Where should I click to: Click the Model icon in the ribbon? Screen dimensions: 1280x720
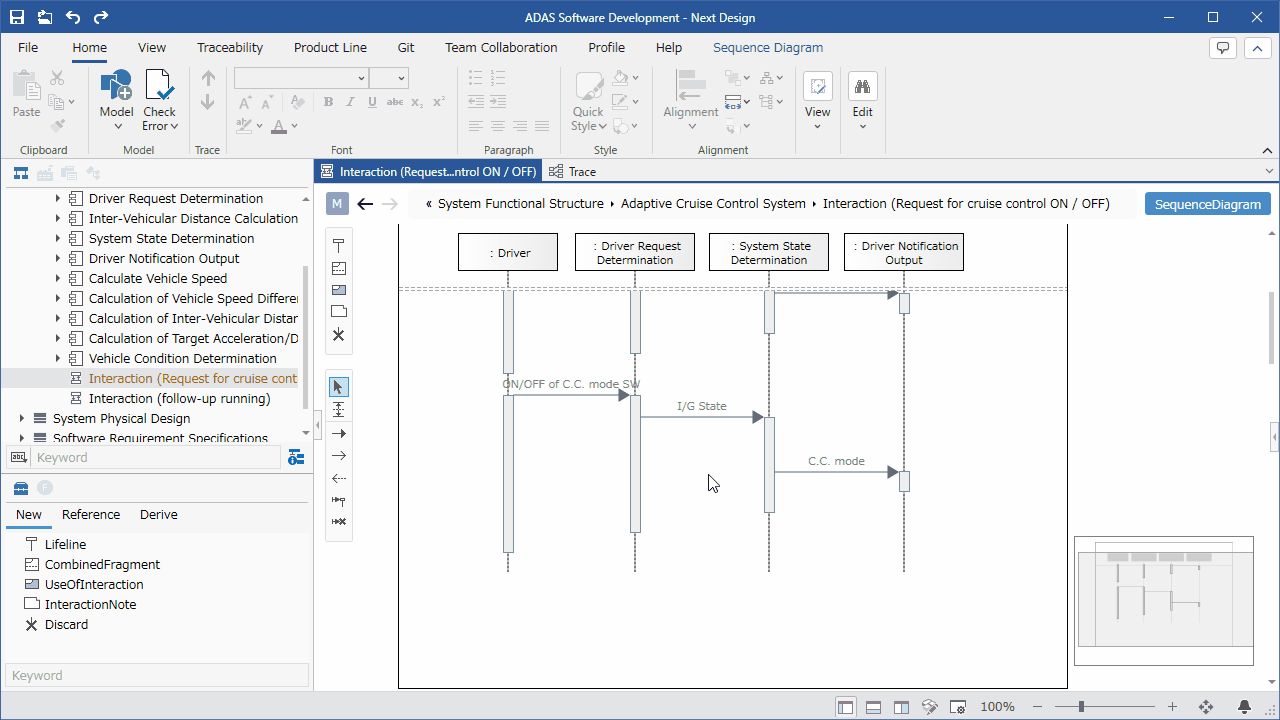[x=116, y=85]
